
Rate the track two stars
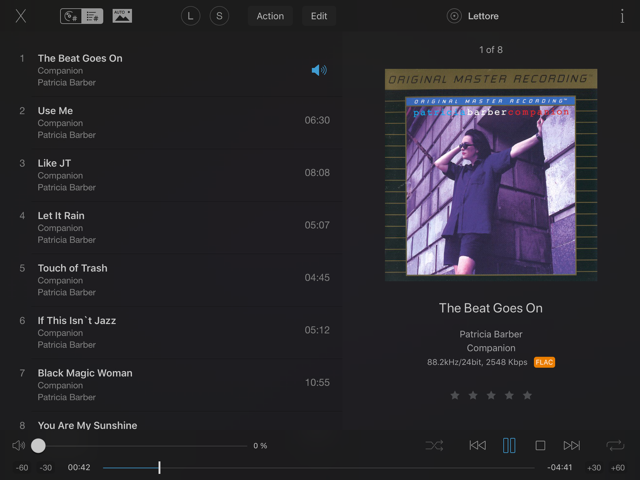tap(473, 395)
